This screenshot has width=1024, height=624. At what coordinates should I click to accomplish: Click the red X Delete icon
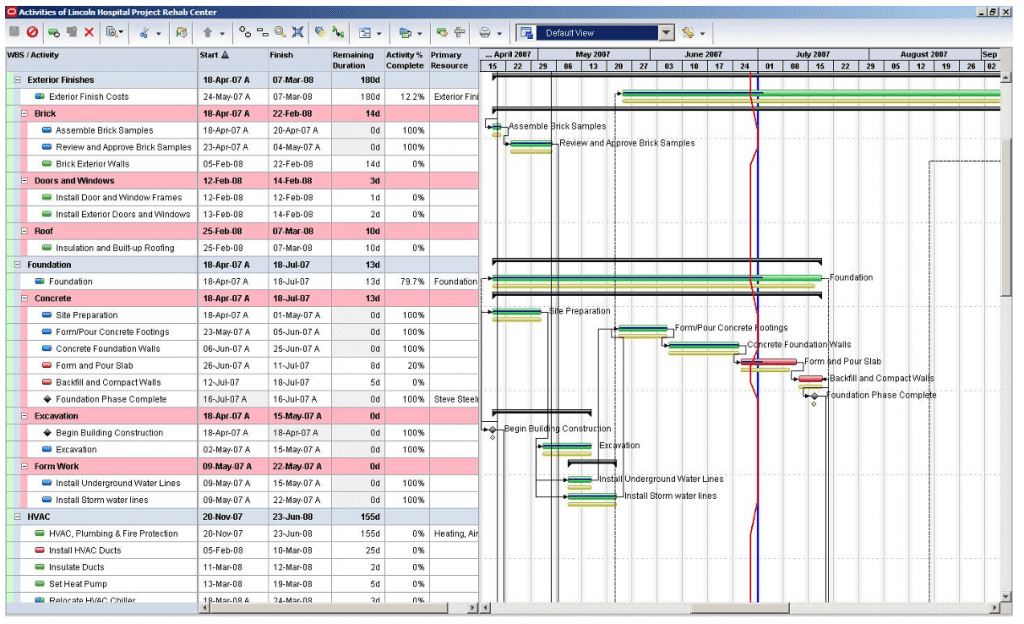coord(89,32)
